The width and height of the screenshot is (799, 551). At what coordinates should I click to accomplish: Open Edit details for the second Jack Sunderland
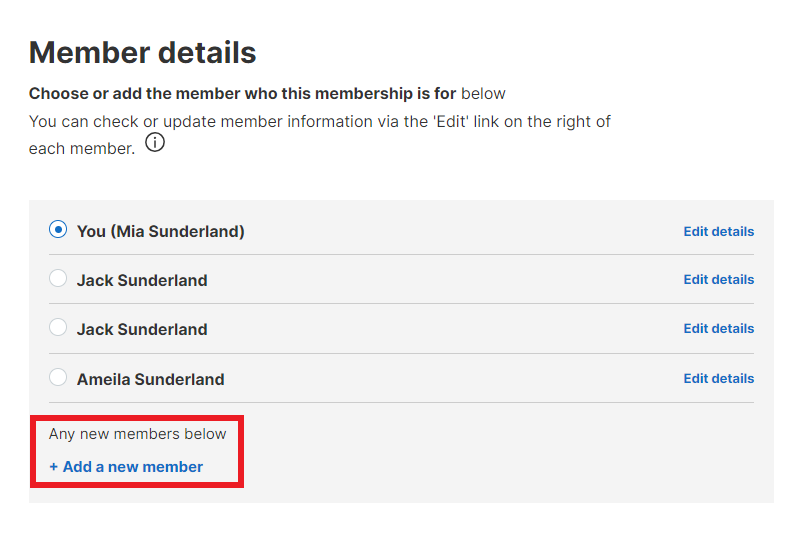click(x=718, y=328)
